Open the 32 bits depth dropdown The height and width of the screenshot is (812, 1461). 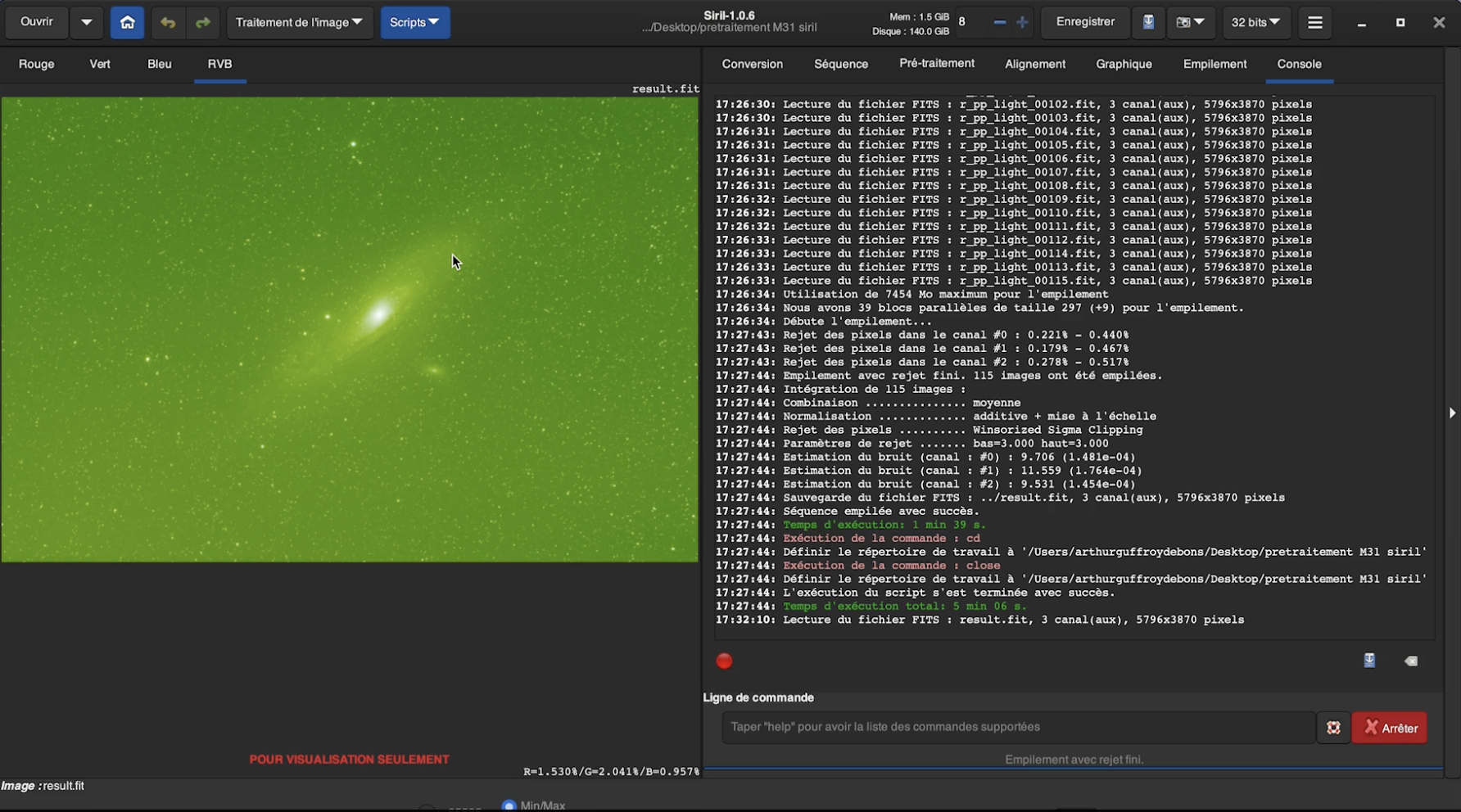point(1256,22)
